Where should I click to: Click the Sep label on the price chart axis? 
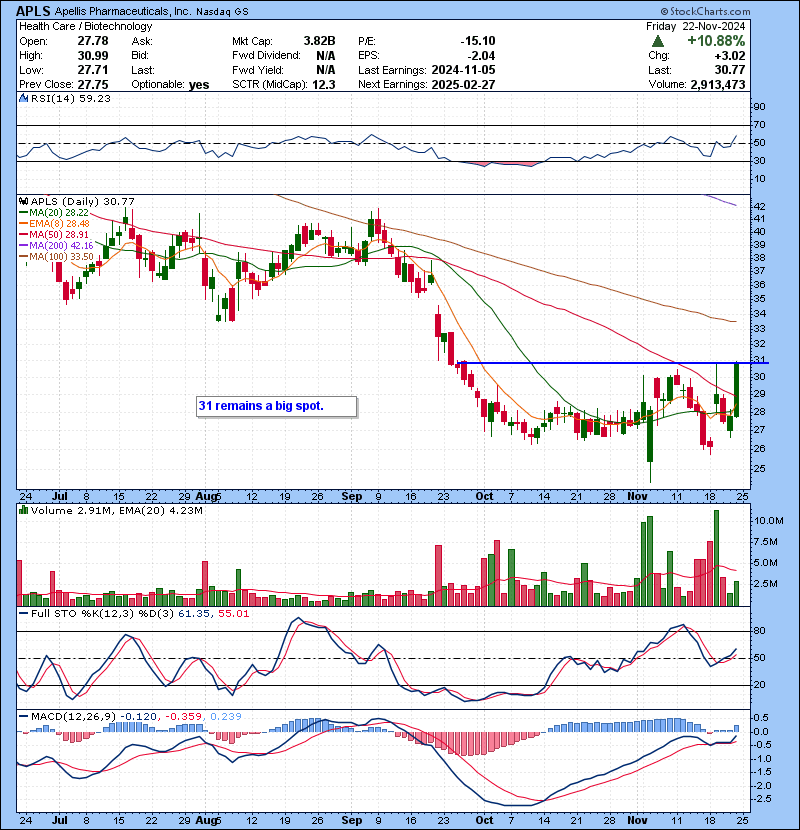click(352, 497)
